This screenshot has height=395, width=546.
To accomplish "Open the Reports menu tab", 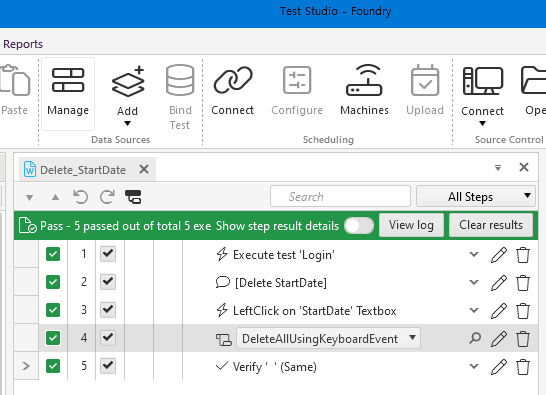I will point(23,44).
